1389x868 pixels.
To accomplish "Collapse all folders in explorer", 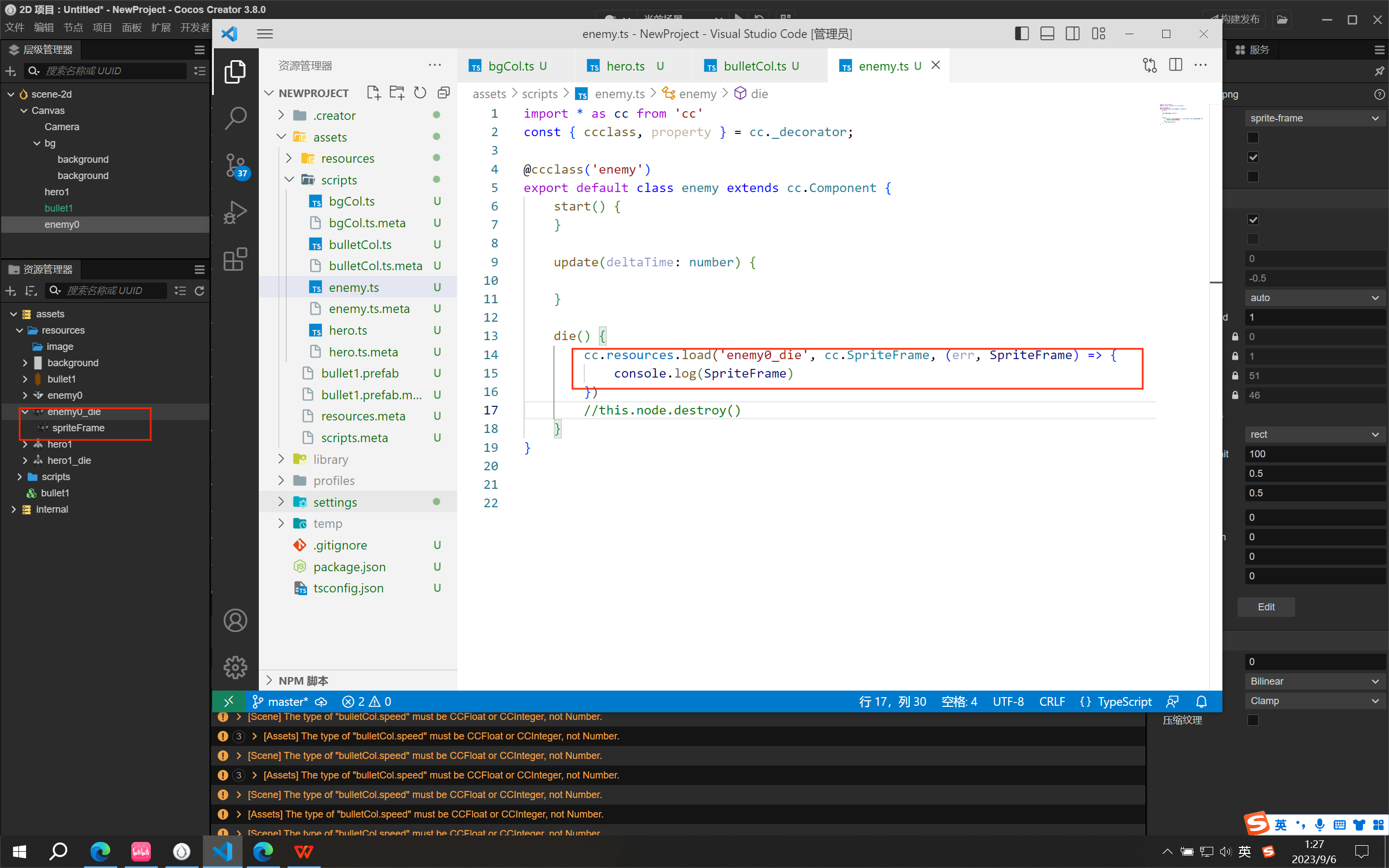I will 444,93.
